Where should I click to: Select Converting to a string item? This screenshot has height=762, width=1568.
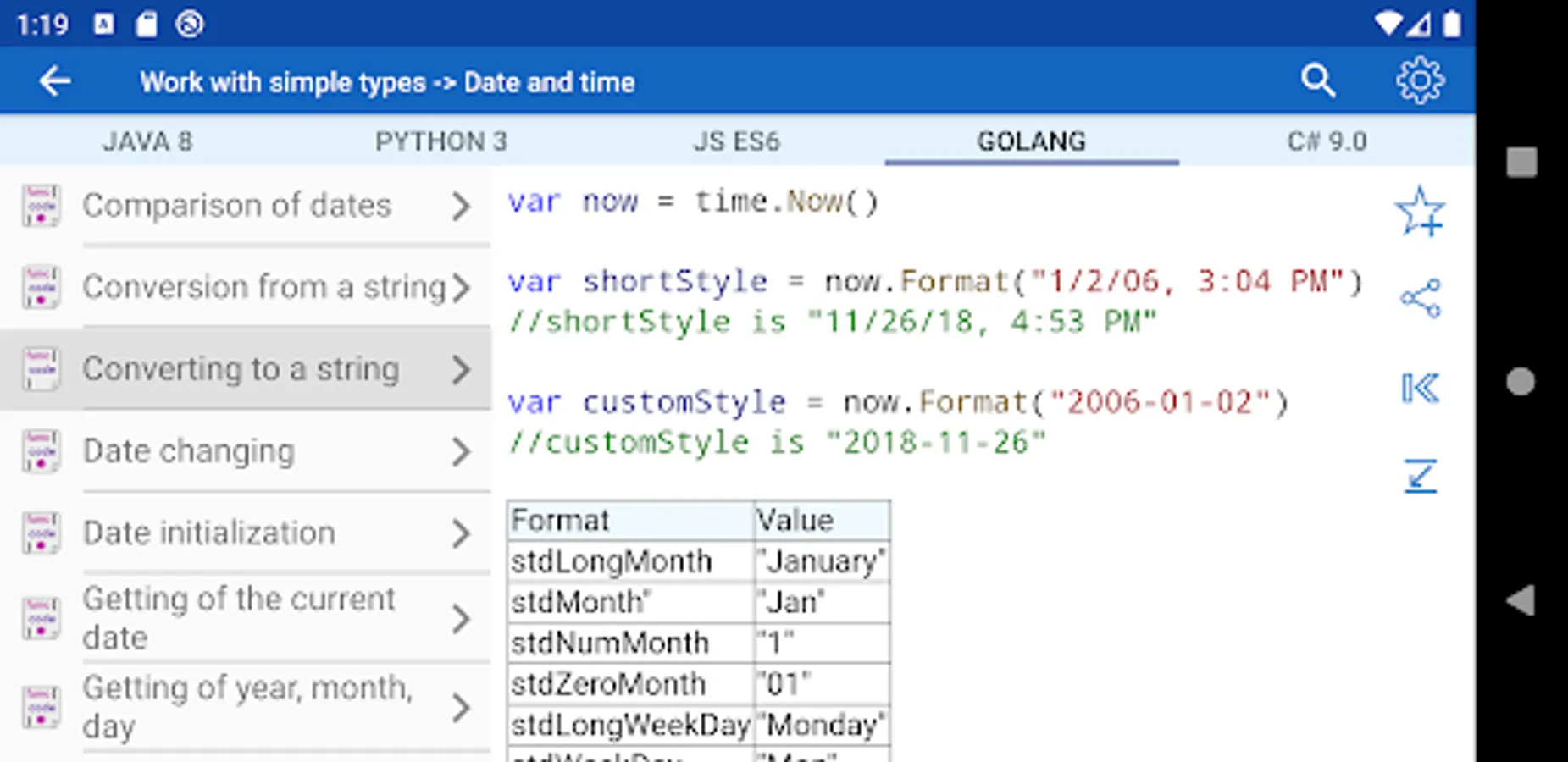coord(241,369)
